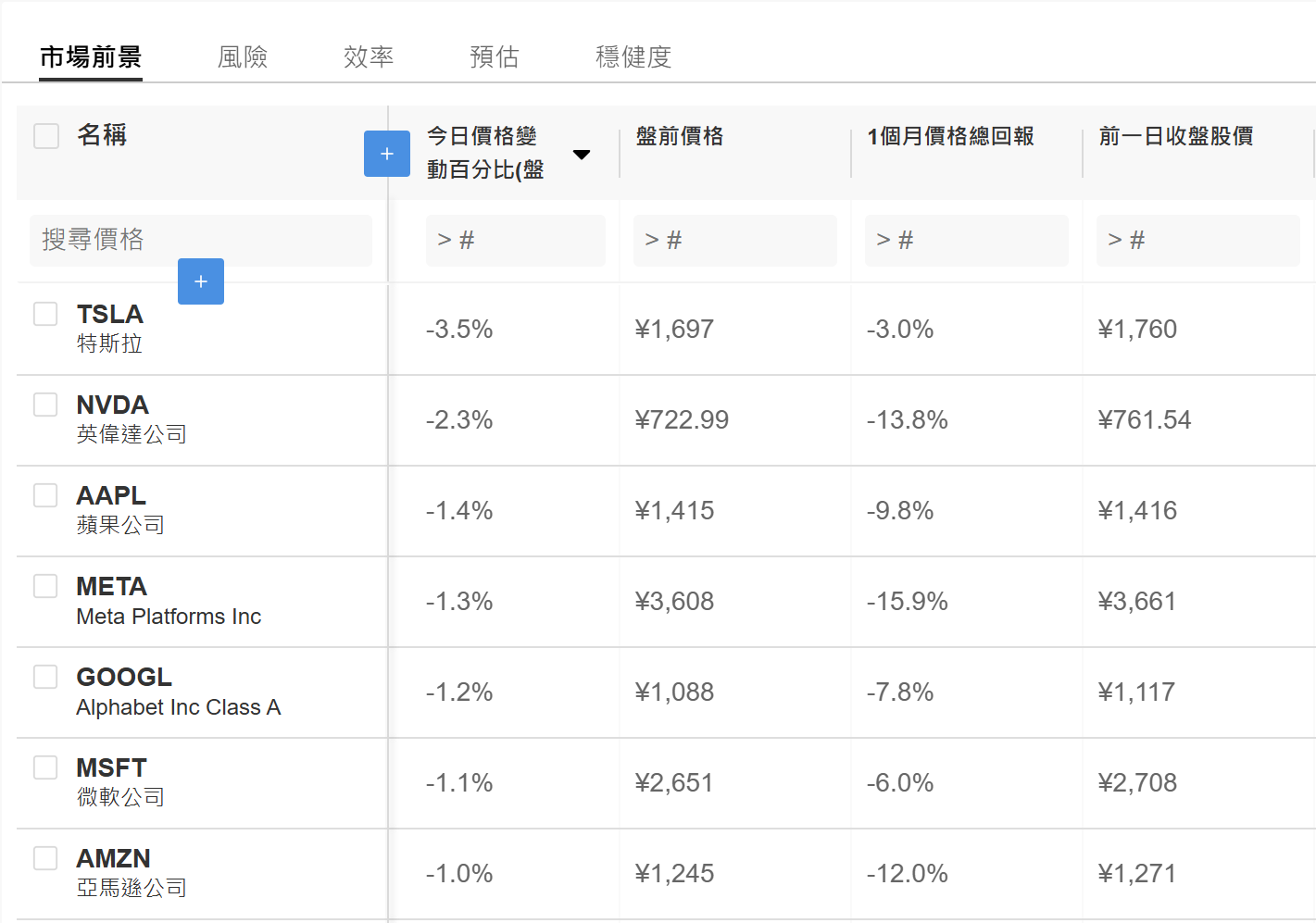
Task: Click the ¥1,117 previous close cell
Action: [x=1137, y=692]
